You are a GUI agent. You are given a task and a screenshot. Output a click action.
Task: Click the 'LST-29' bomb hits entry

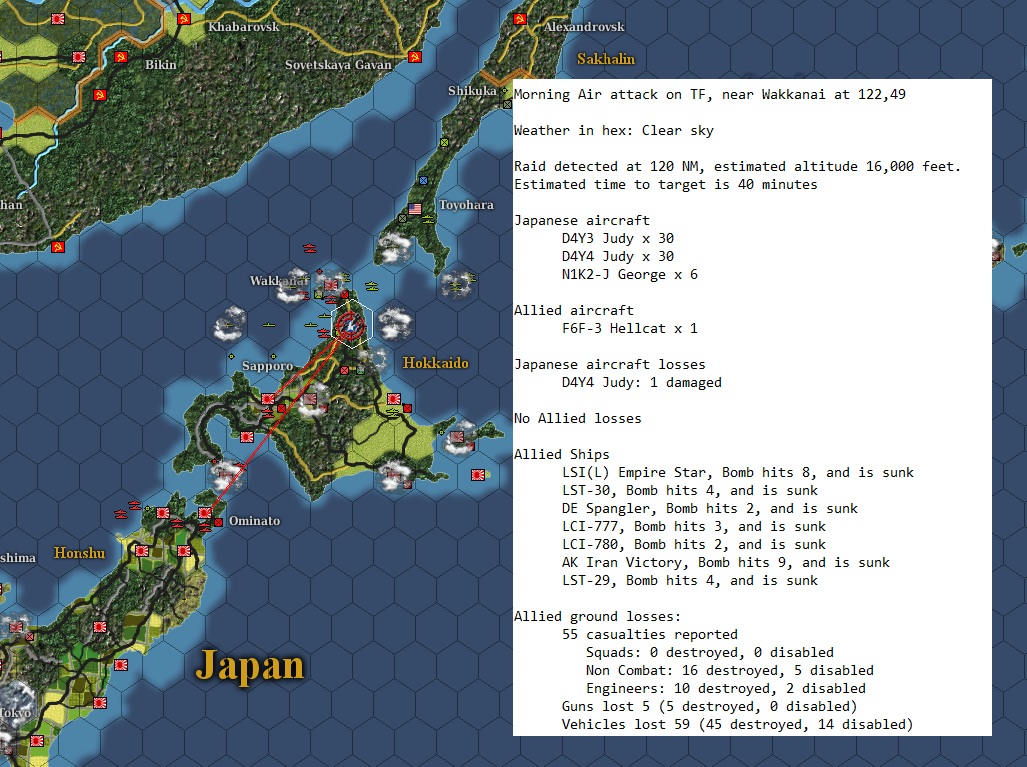(690, 580)
